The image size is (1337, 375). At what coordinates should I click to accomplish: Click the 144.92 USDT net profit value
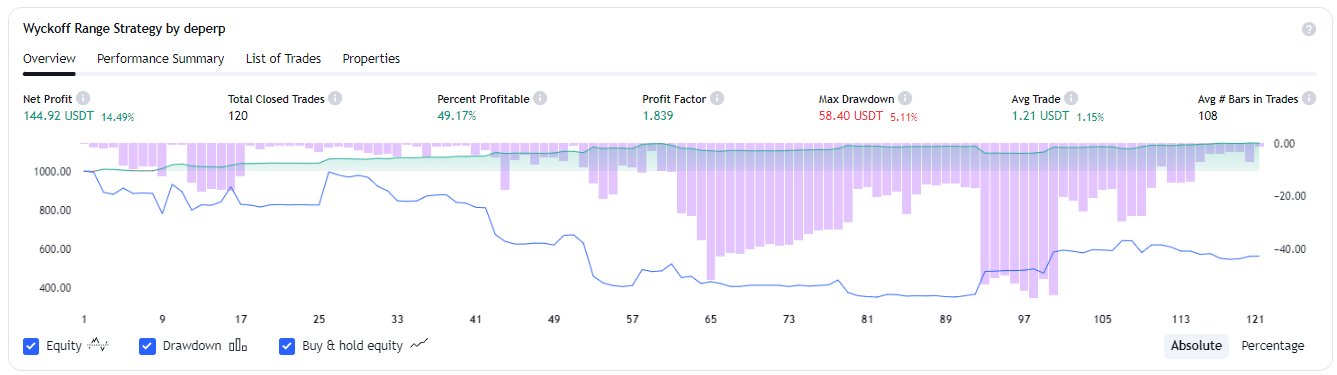point(59,116)
